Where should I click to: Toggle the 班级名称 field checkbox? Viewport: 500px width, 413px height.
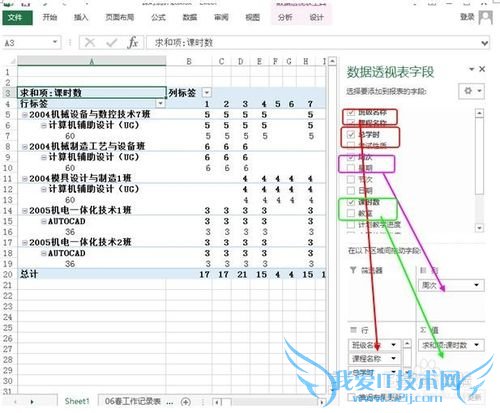click(351, 113)
